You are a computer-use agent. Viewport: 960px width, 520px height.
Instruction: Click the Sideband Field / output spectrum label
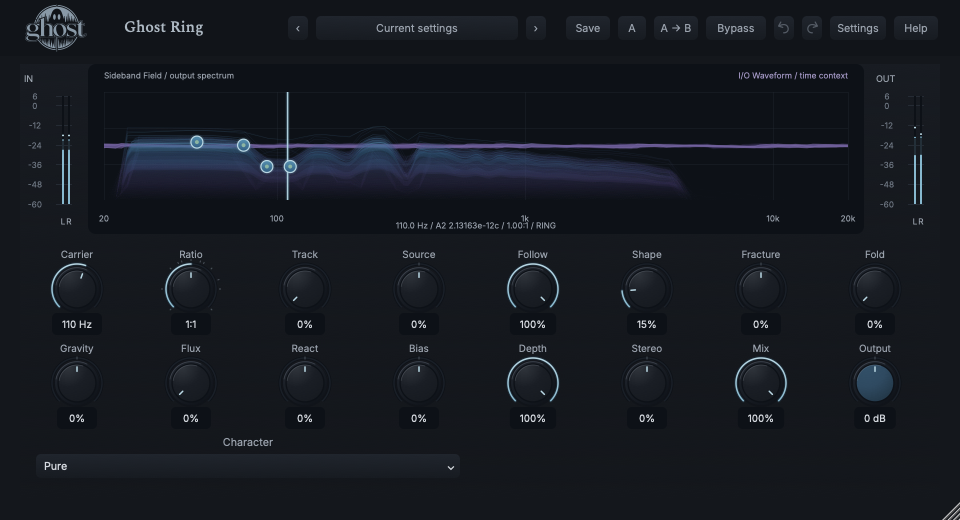coord(169,75)
